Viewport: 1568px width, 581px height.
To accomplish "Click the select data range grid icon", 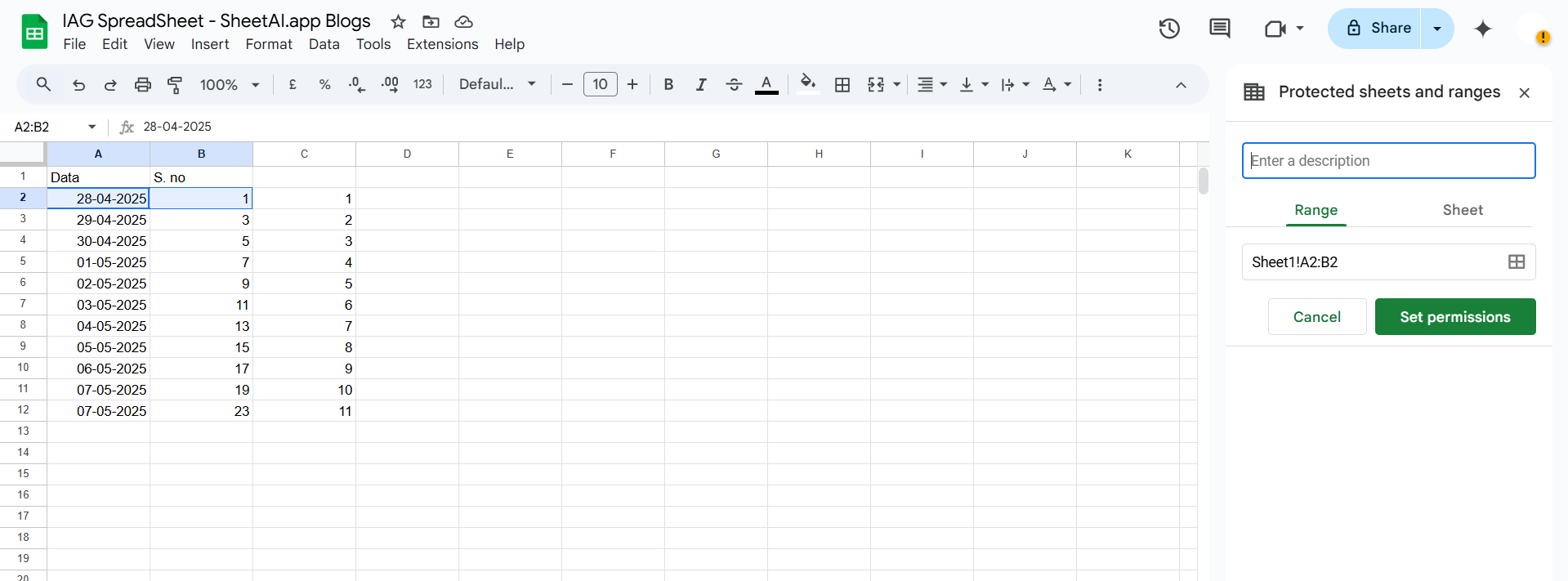I will (x=1517, y=262).
